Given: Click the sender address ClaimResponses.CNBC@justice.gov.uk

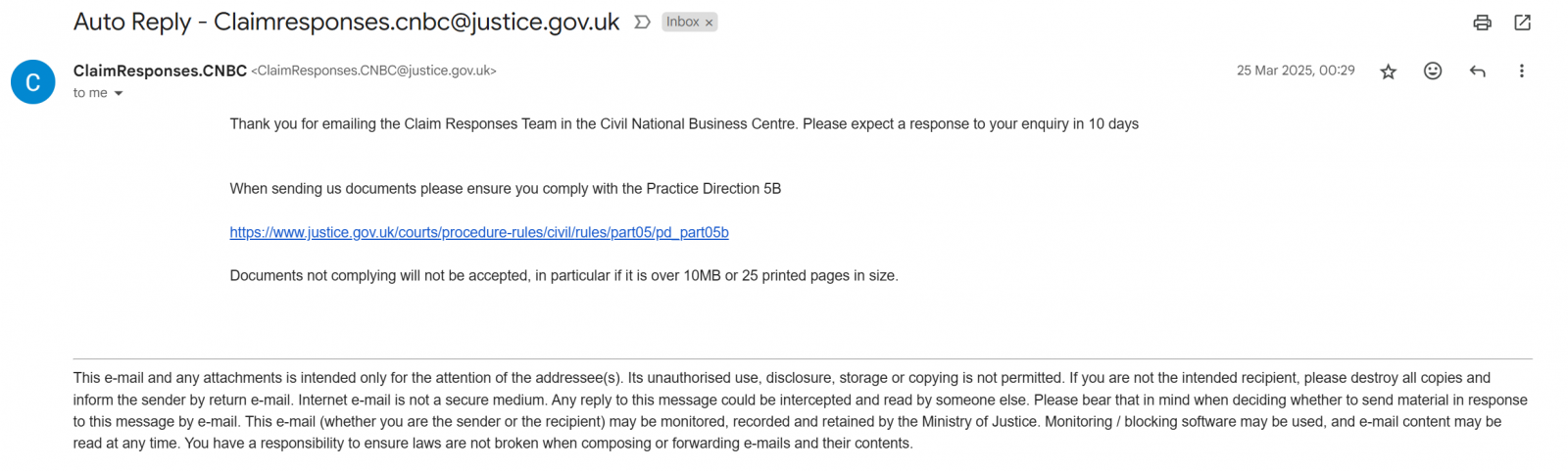Looking at the screenshot, I should point(374,71).
